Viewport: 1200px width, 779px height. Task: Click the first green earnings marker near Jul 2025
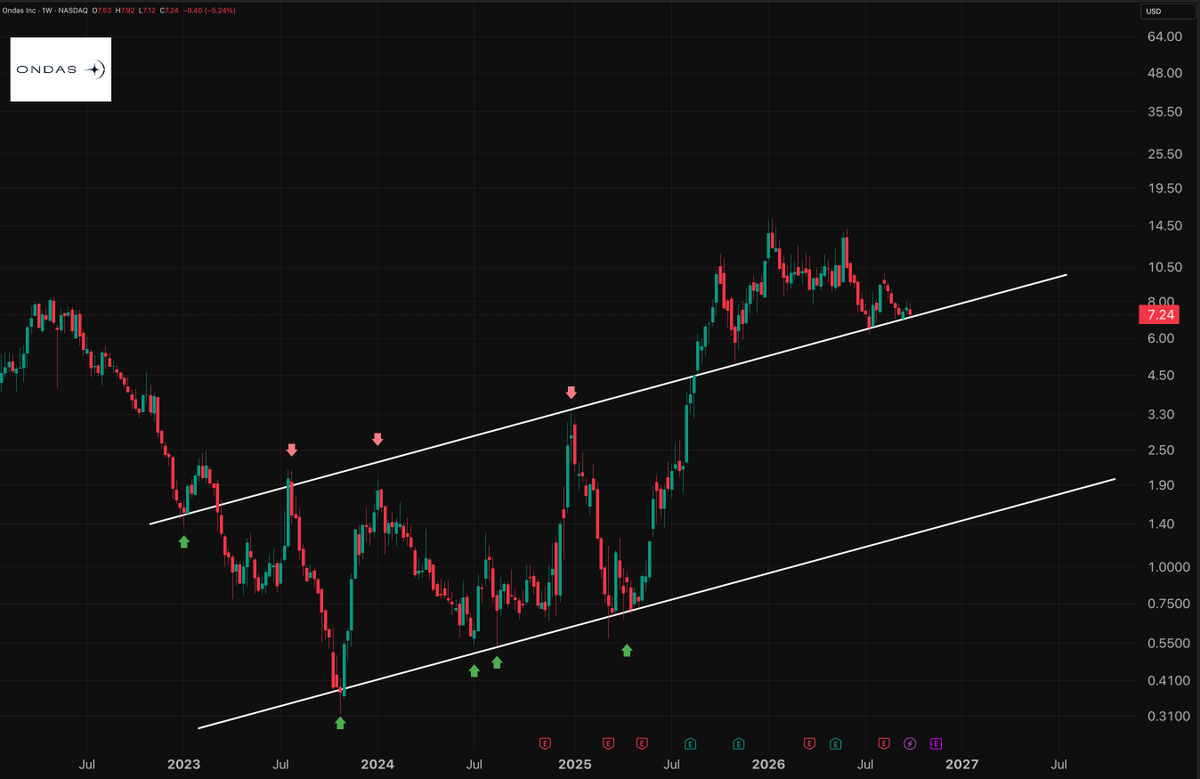click(690, 743)
